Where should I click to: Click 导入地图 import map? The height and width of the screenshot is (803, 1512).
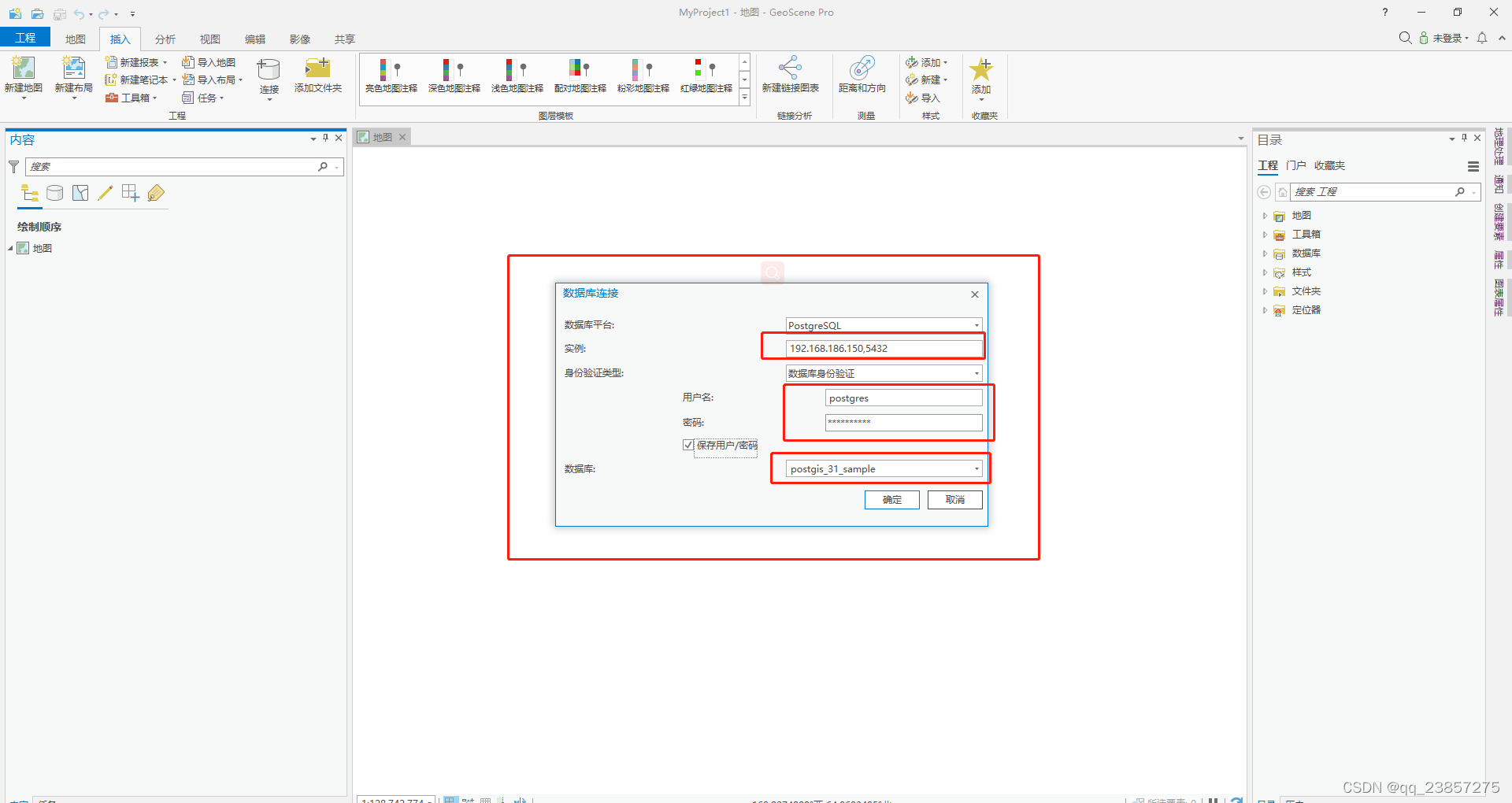pos(209,62)
